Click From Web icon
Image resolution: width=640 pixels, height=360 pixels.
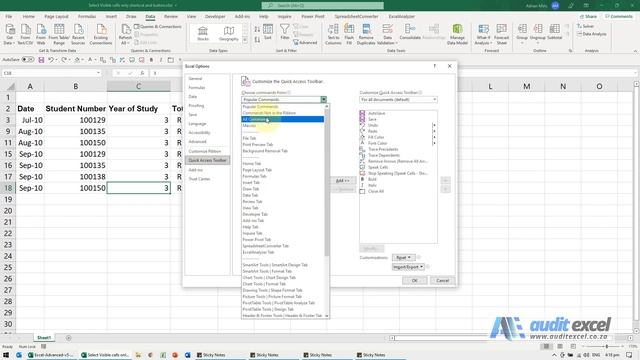click(41, 34)
